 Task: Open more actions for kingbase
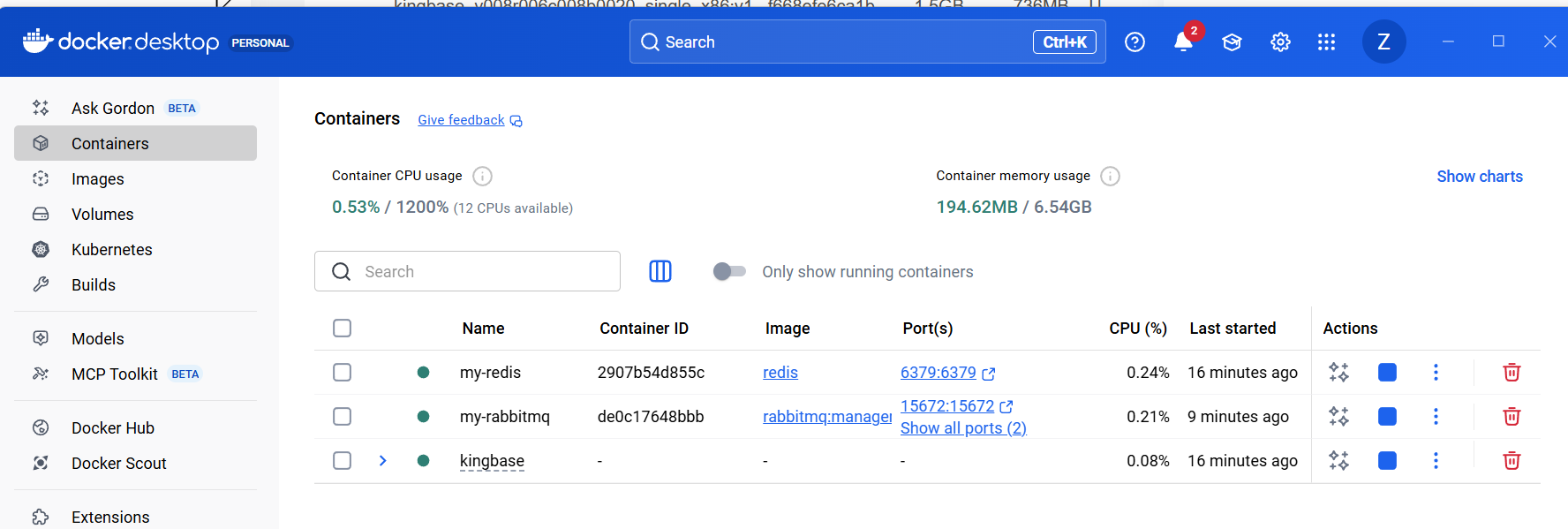[x=1436, y=460]
